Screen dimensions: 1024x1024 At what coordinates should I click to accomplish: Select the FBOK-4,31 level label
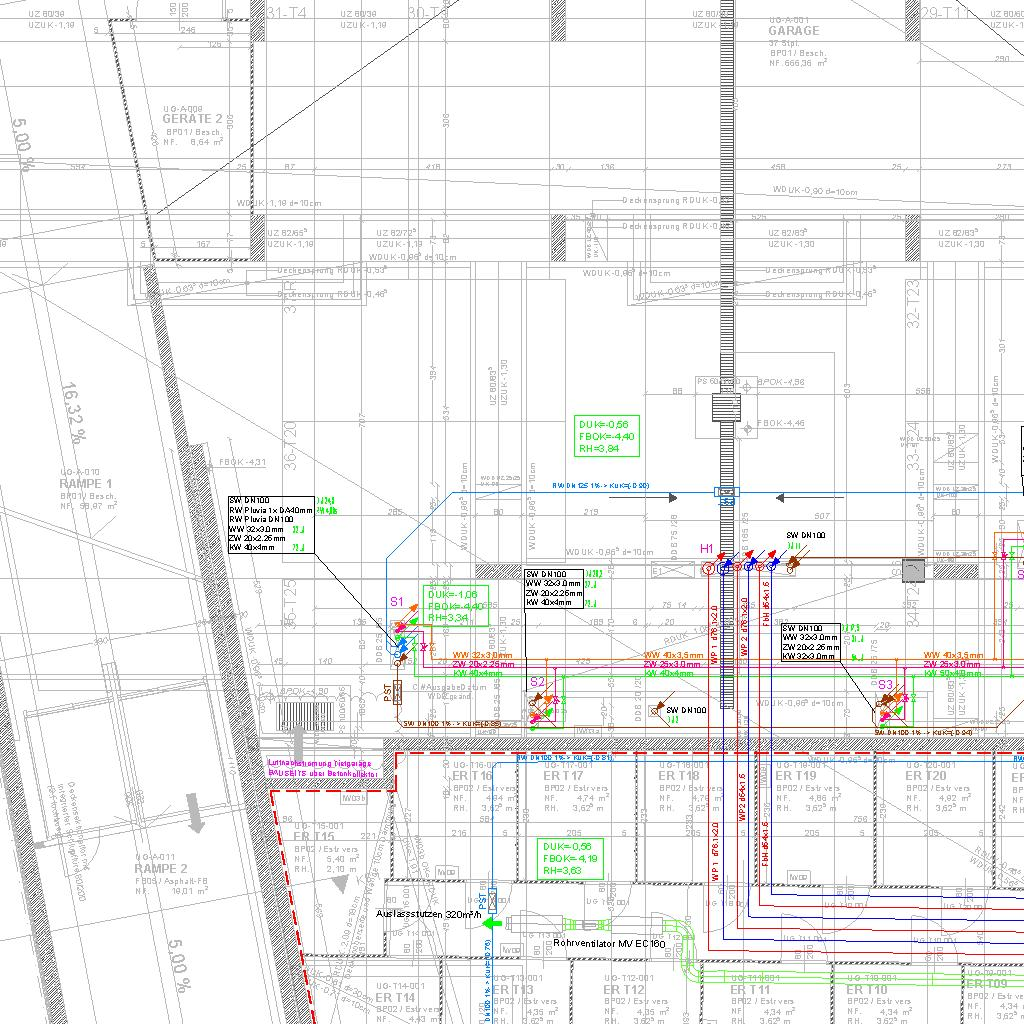tap(242, 462)
